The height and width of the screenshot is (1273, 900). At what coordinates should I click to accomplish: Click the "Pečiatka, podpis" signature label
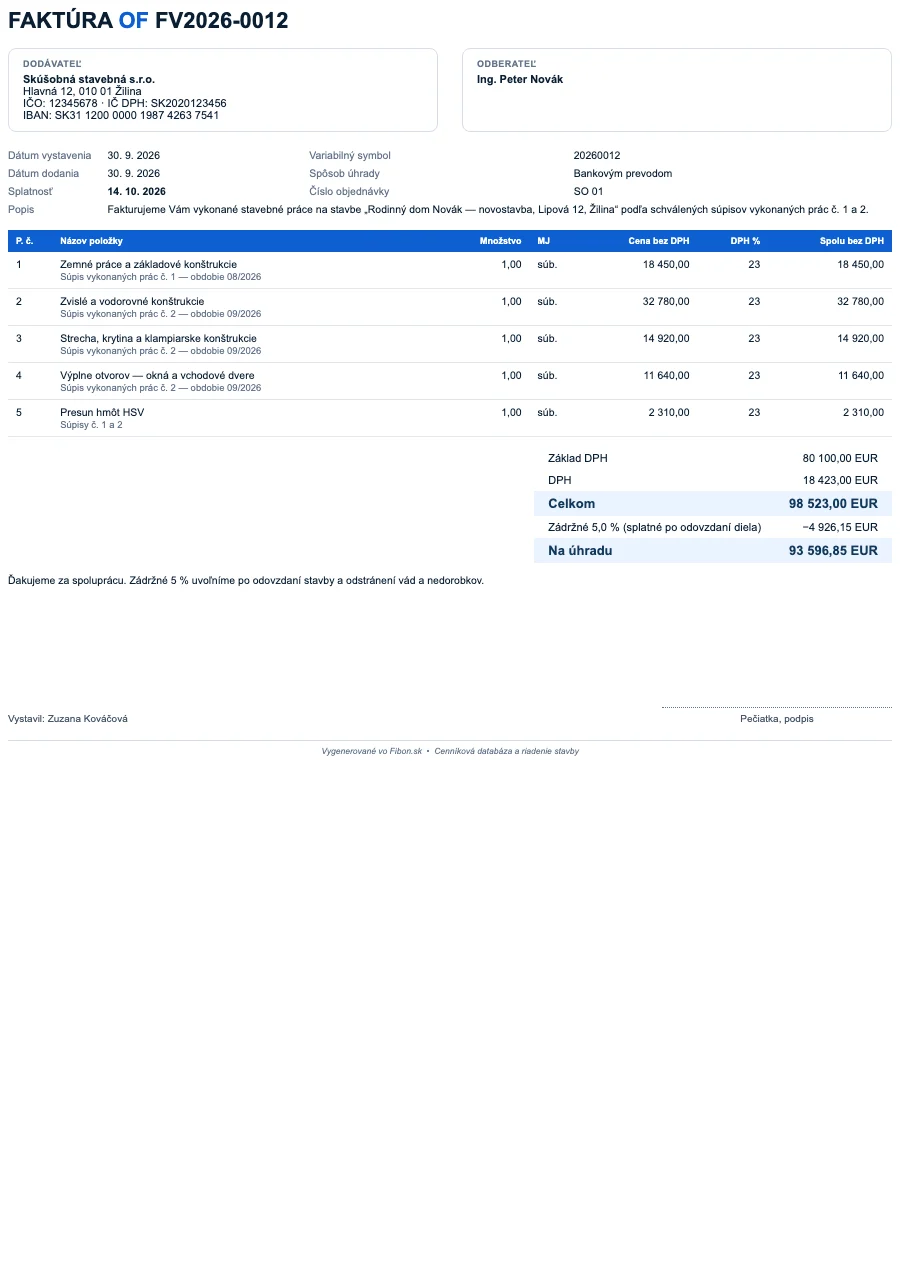(x=777, y=719)
